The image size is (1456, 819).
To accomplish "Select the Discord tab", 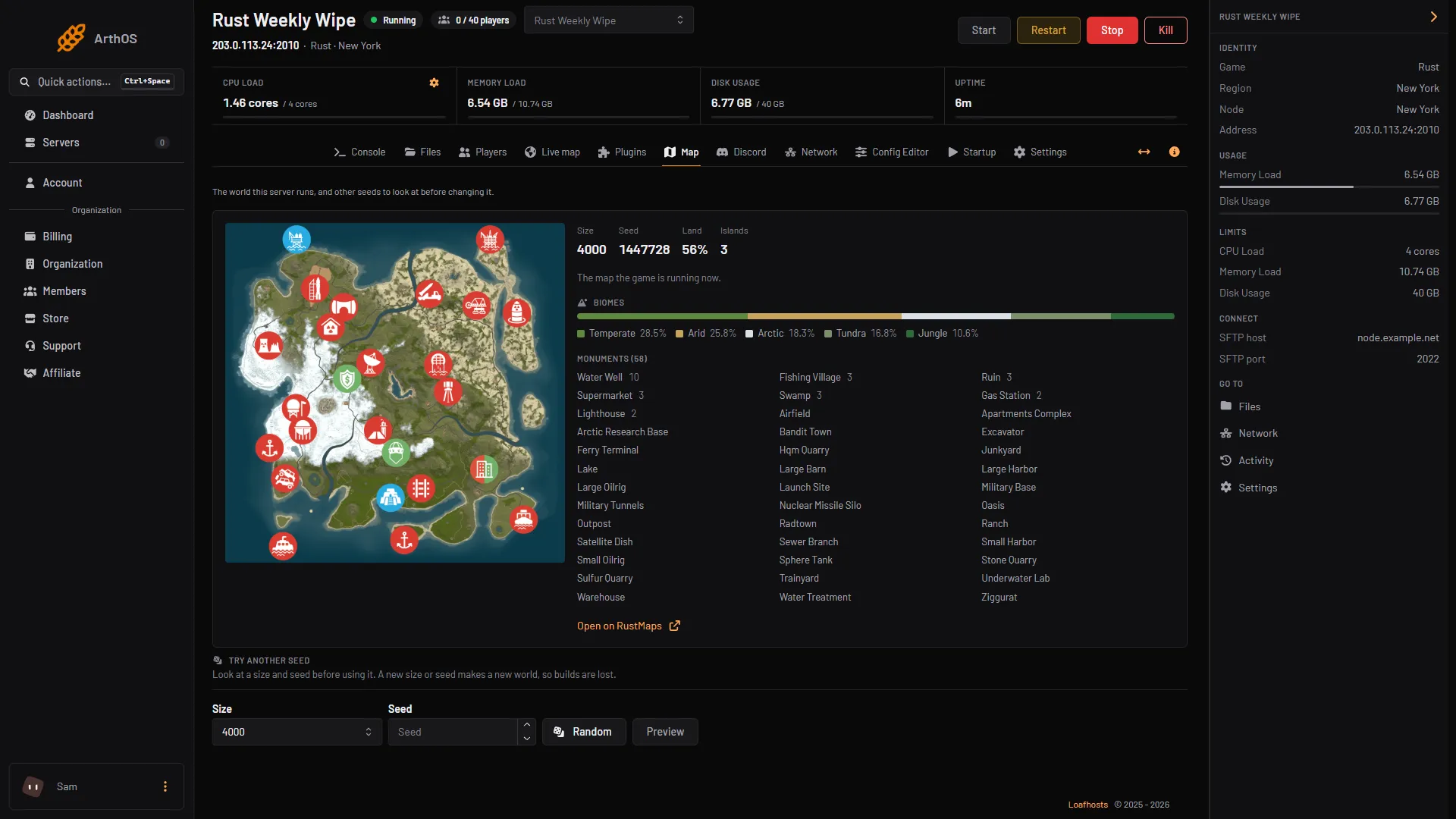I will click(742, 152).
